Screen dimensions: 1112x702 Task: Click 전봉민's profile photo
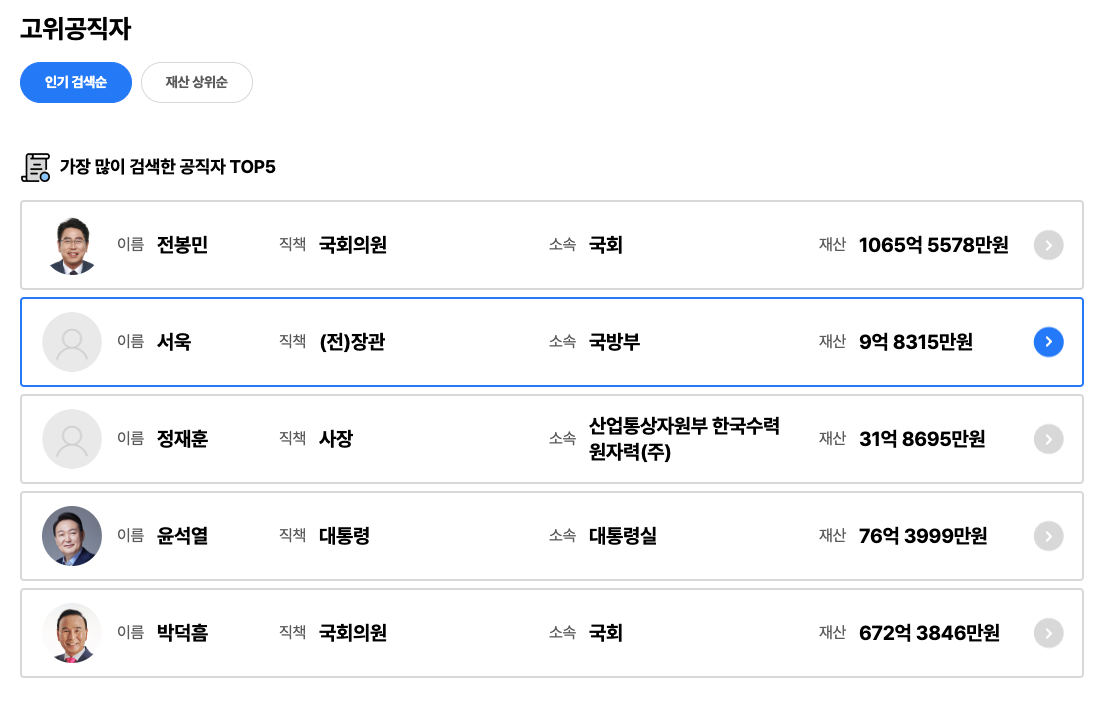pos(71,245)
